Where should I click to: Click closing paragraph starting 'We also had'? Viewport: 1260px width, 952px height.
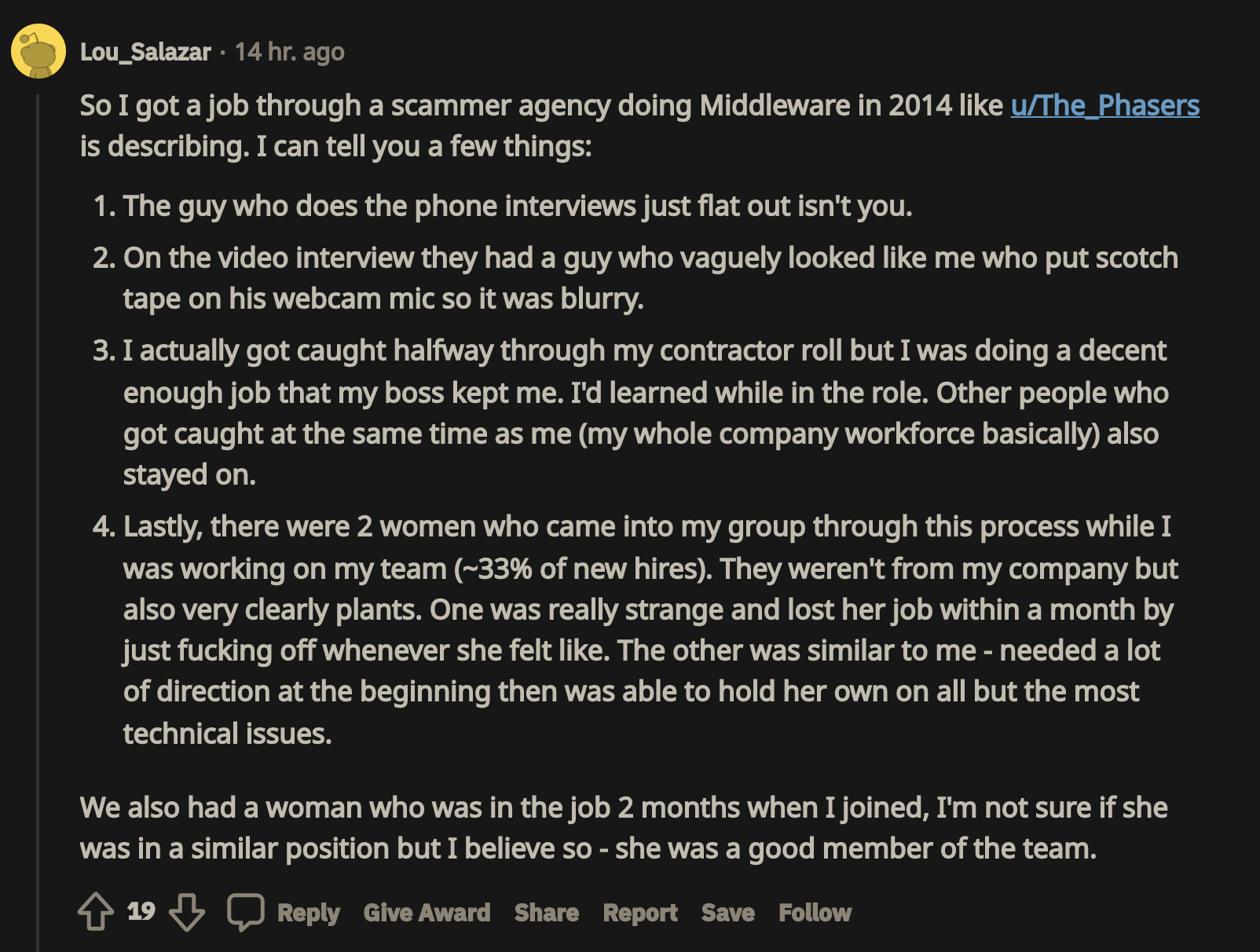point(625,828)
